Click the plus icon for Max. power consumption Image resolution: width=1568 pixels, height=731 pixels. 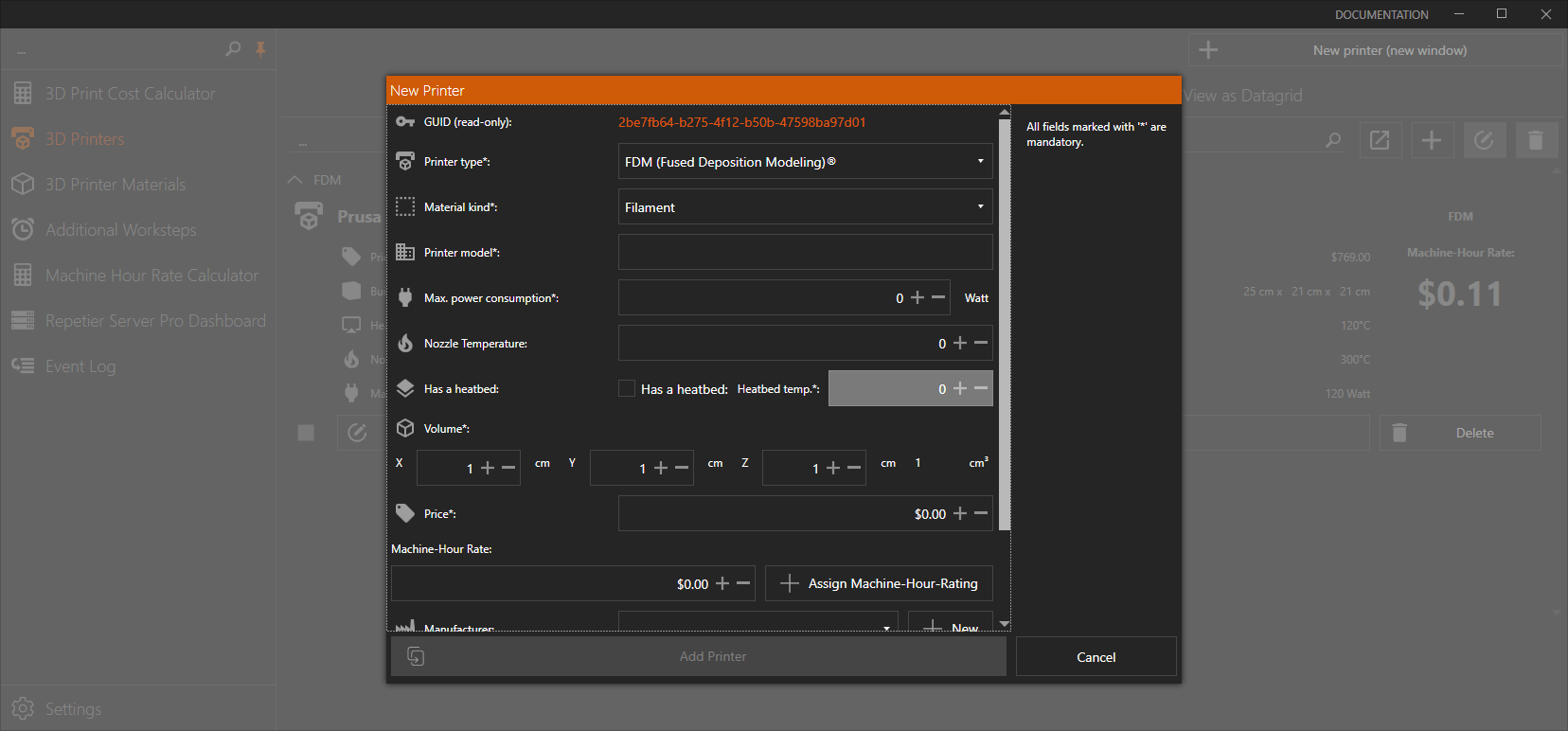(x=917, y=297)
